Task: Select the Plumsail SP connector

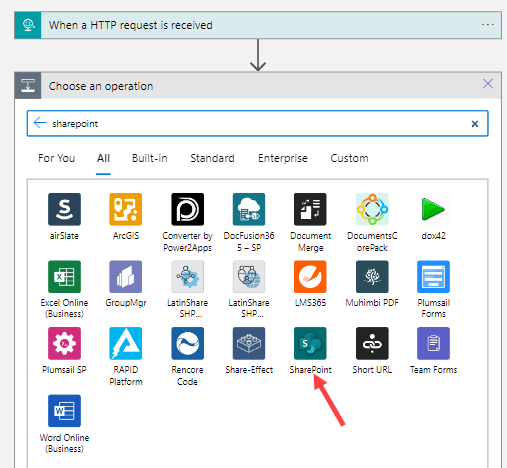Action: (64, 343)
